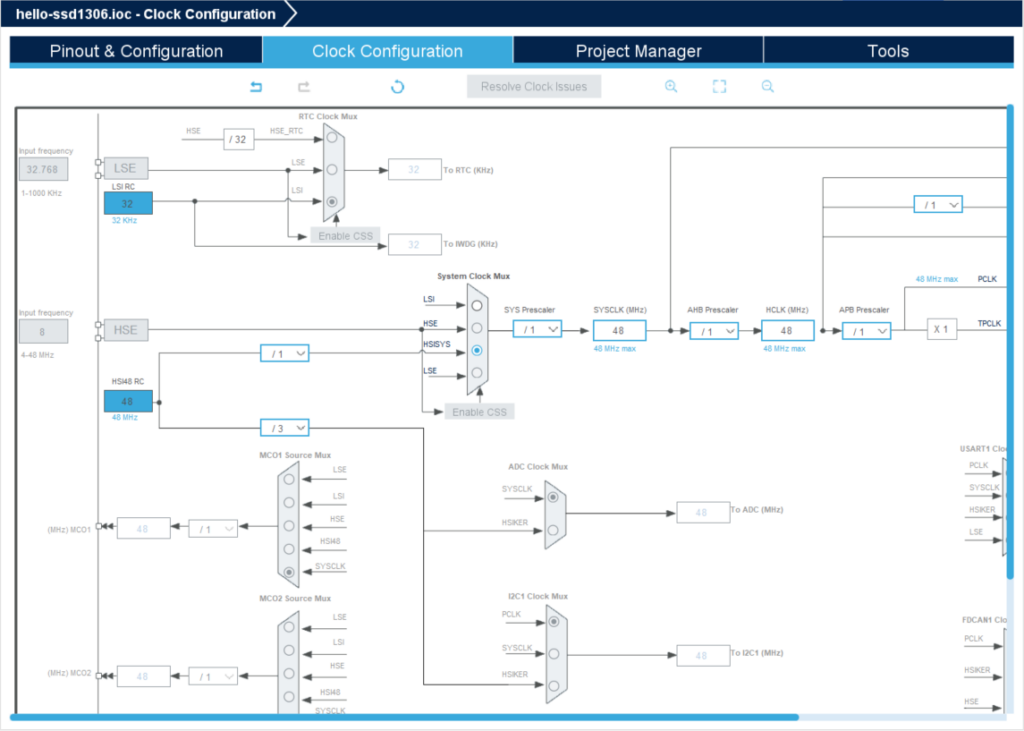Open the AHB Prescaler dropdown
Image resolution: width=1024 pixels, height=731 pixels.
[x=714, y=331]
